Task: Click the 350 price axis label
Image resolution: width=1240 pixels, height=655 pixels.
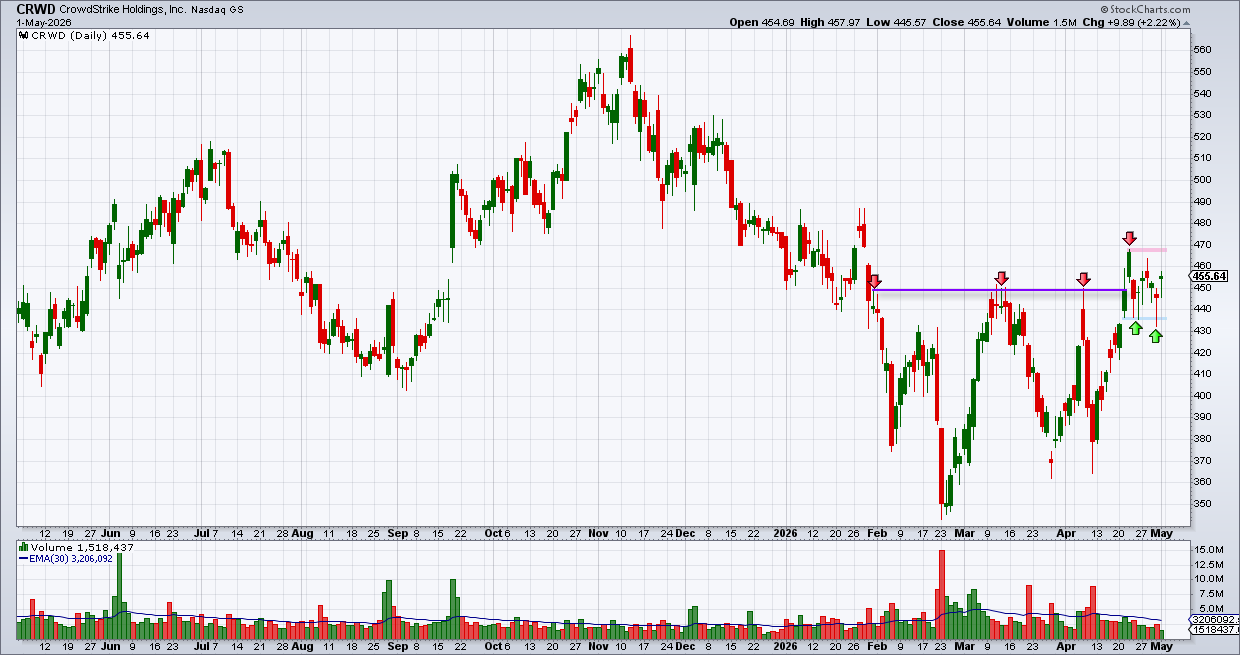Action: (1203, 504)
